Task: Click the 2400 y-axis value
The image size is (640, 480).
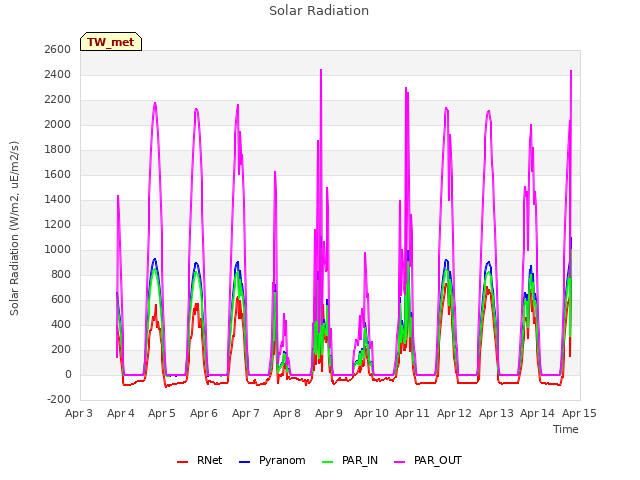Action: point(58,75)
